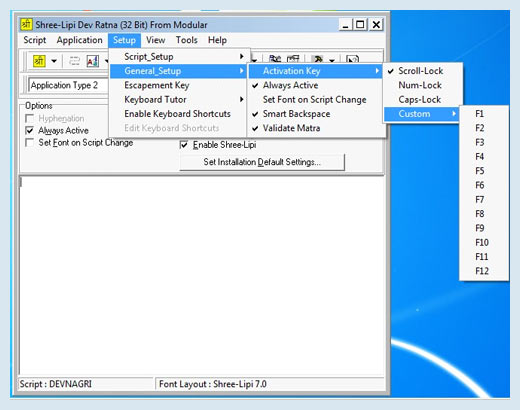The width and height of the screenshot is (520, 410).
Task: Click the cursor box icon at toolbar end
Action: click(x=352, y=59)
